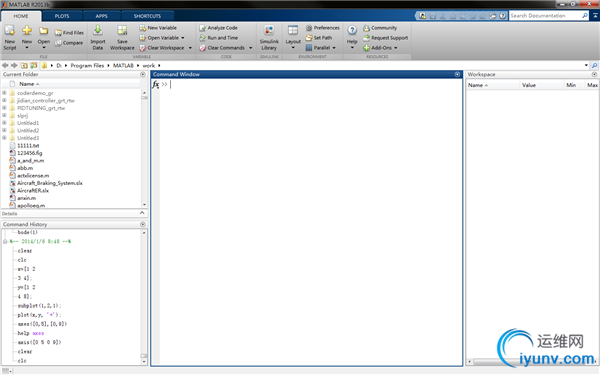Click the fx function browser icon
This screenshot has height=375, width=600.
[155, 84]
